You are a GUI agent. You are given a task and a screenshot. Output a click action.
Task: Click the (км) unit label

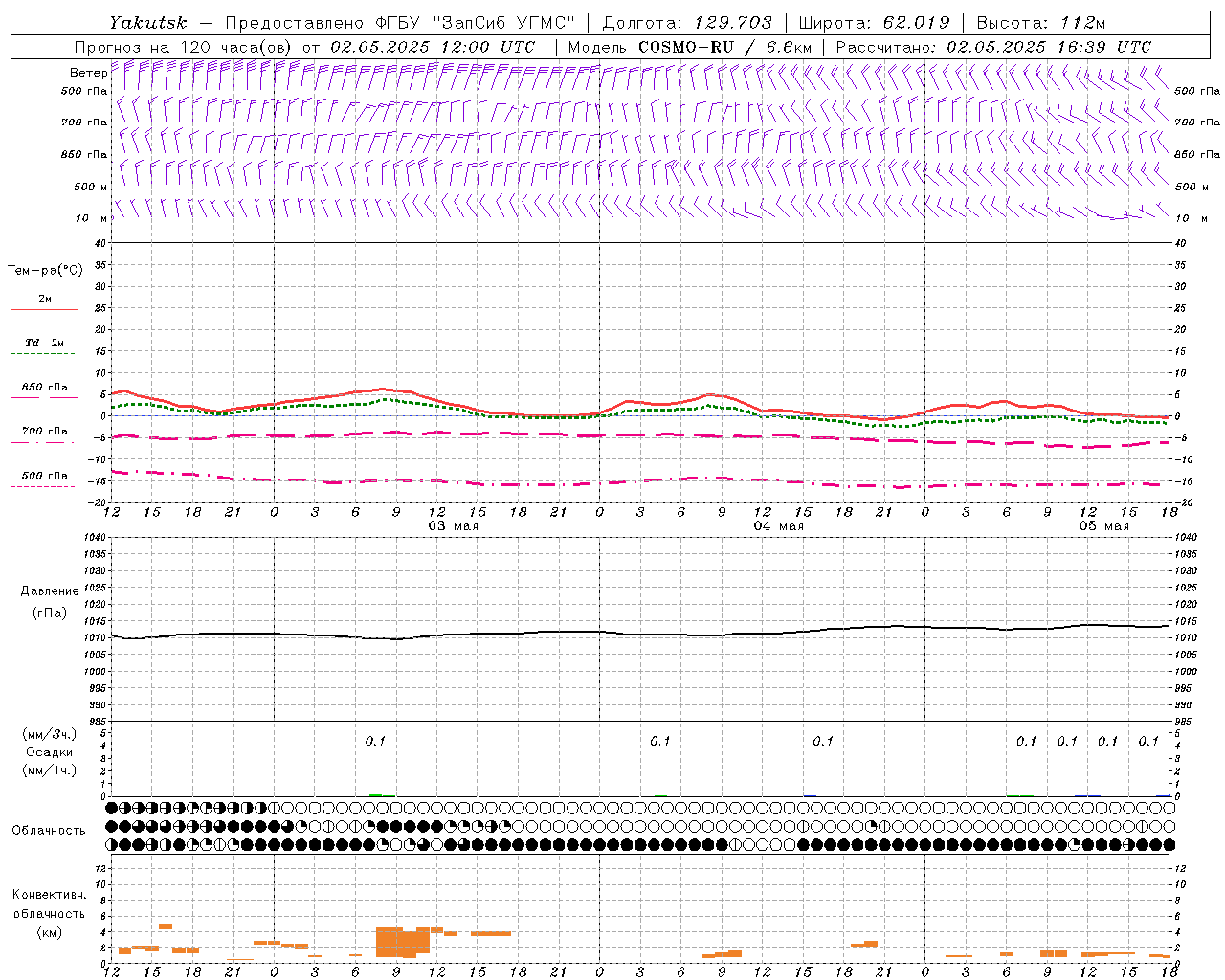49,932
